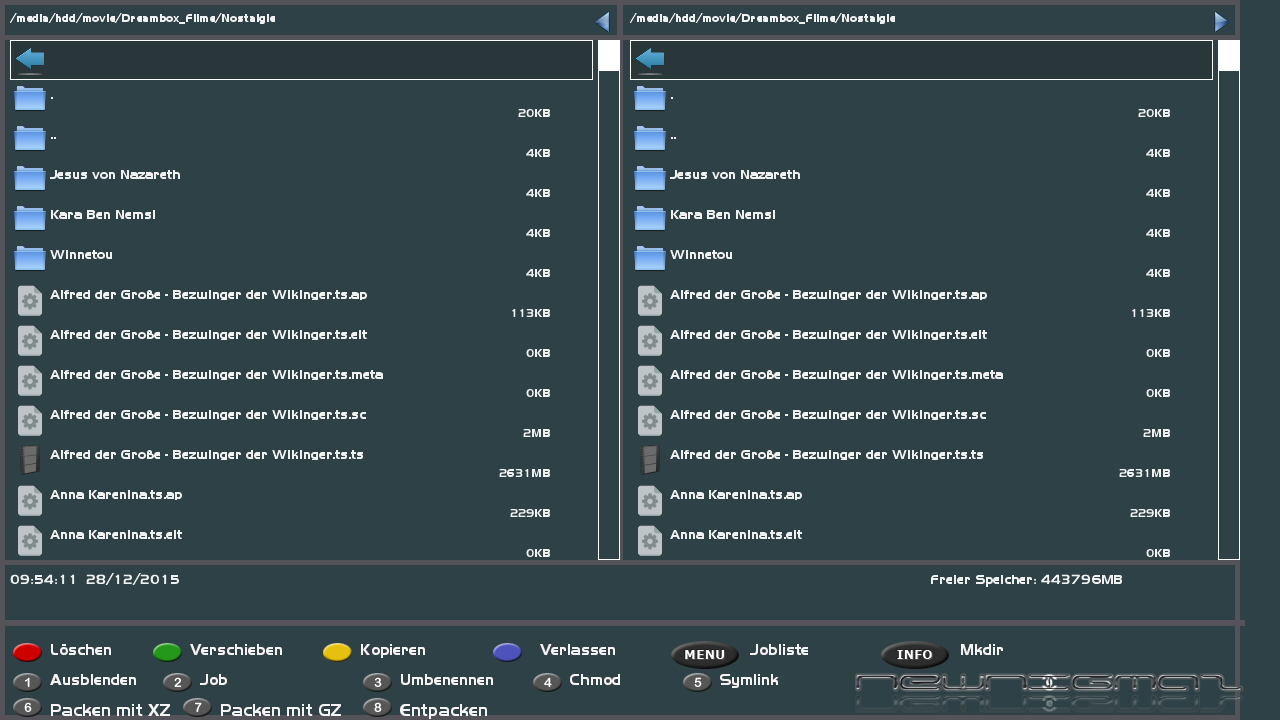Select Alfred der Große .ts.ts video in left pane

206,455
